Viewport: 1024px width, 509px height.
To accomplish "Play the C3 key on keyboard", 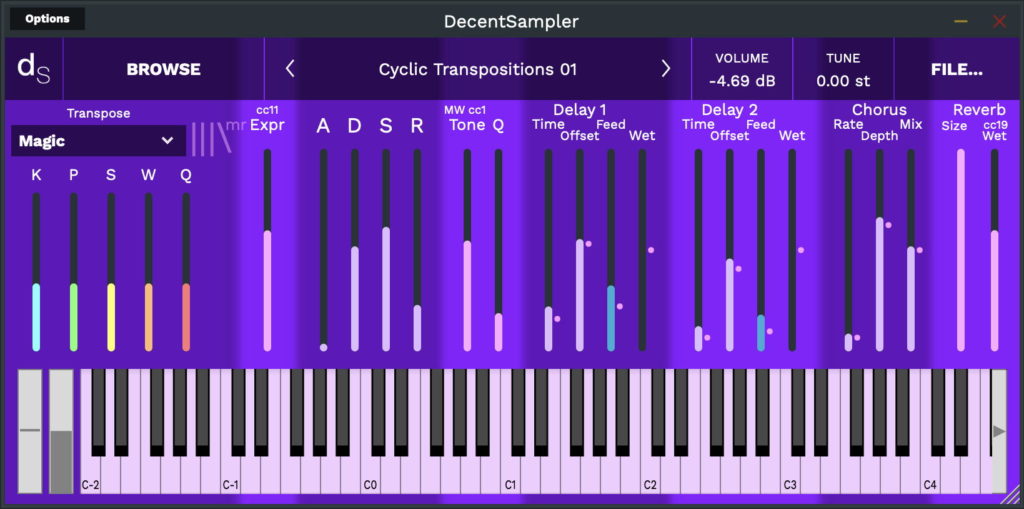I will (x=791, y=477).
